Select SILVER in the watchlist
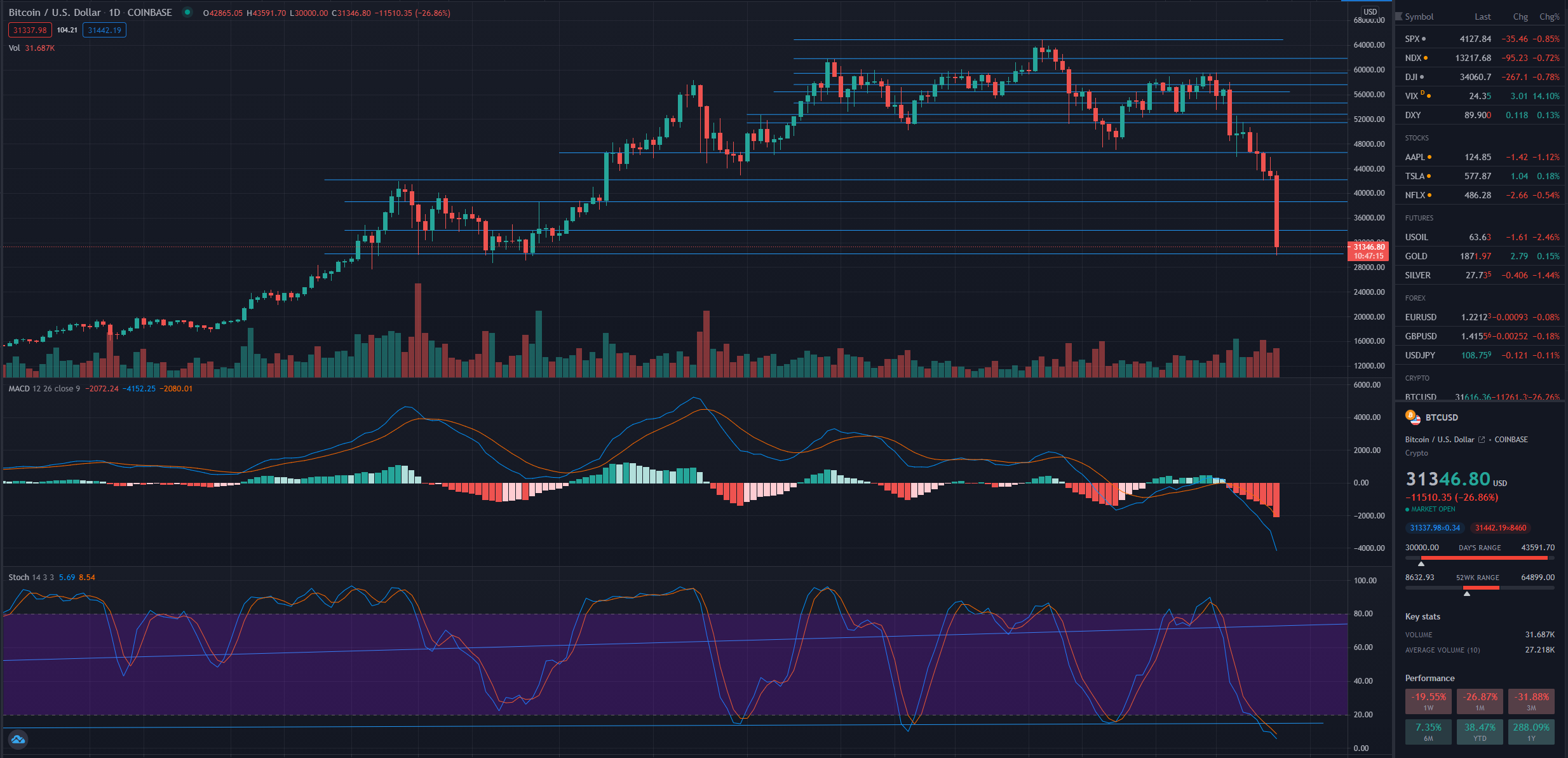The image size is (1568, 758). pos(1481,275)
